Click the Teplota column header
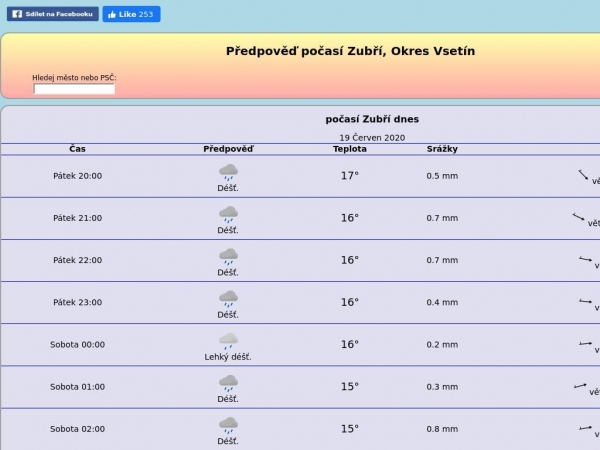 [x=350, y=149]
